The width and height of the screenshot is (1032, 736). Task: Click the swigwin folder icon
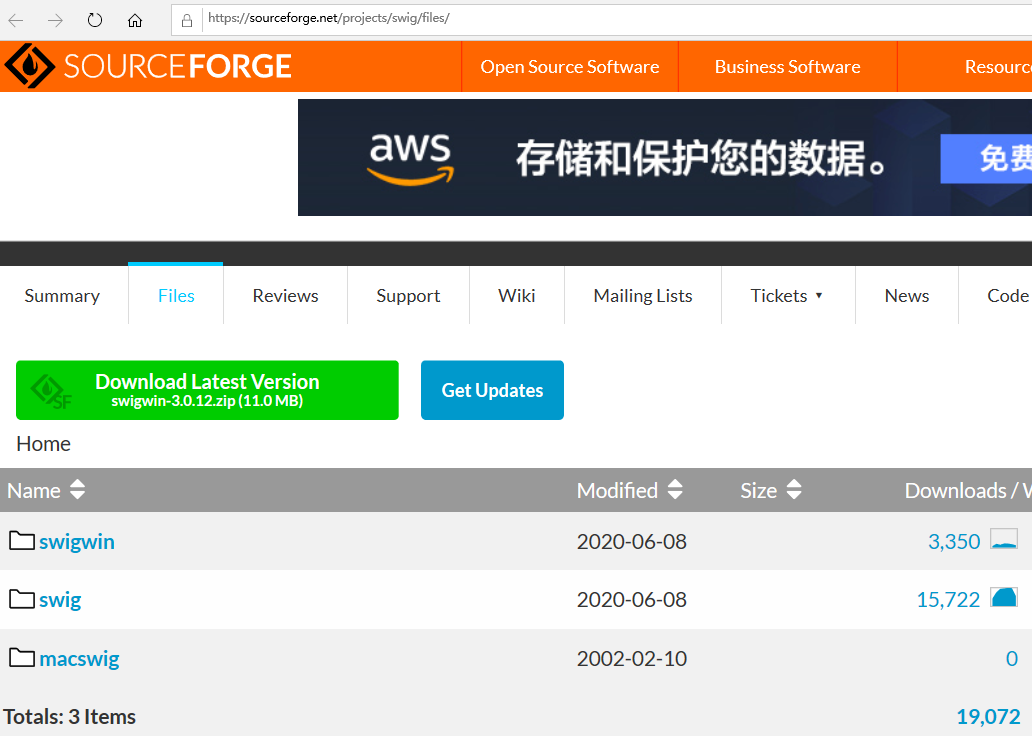pyautogui.click(x=22, y=540)
